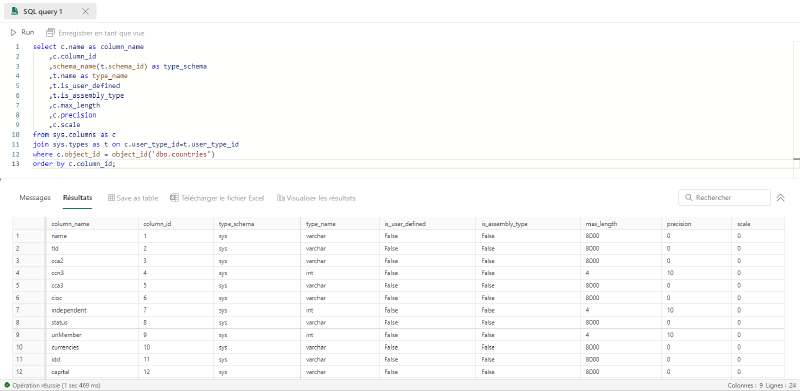Viewport: 800px width, 391px height.
Task: Click the Save as table grid icon
Action: (111, 198)
